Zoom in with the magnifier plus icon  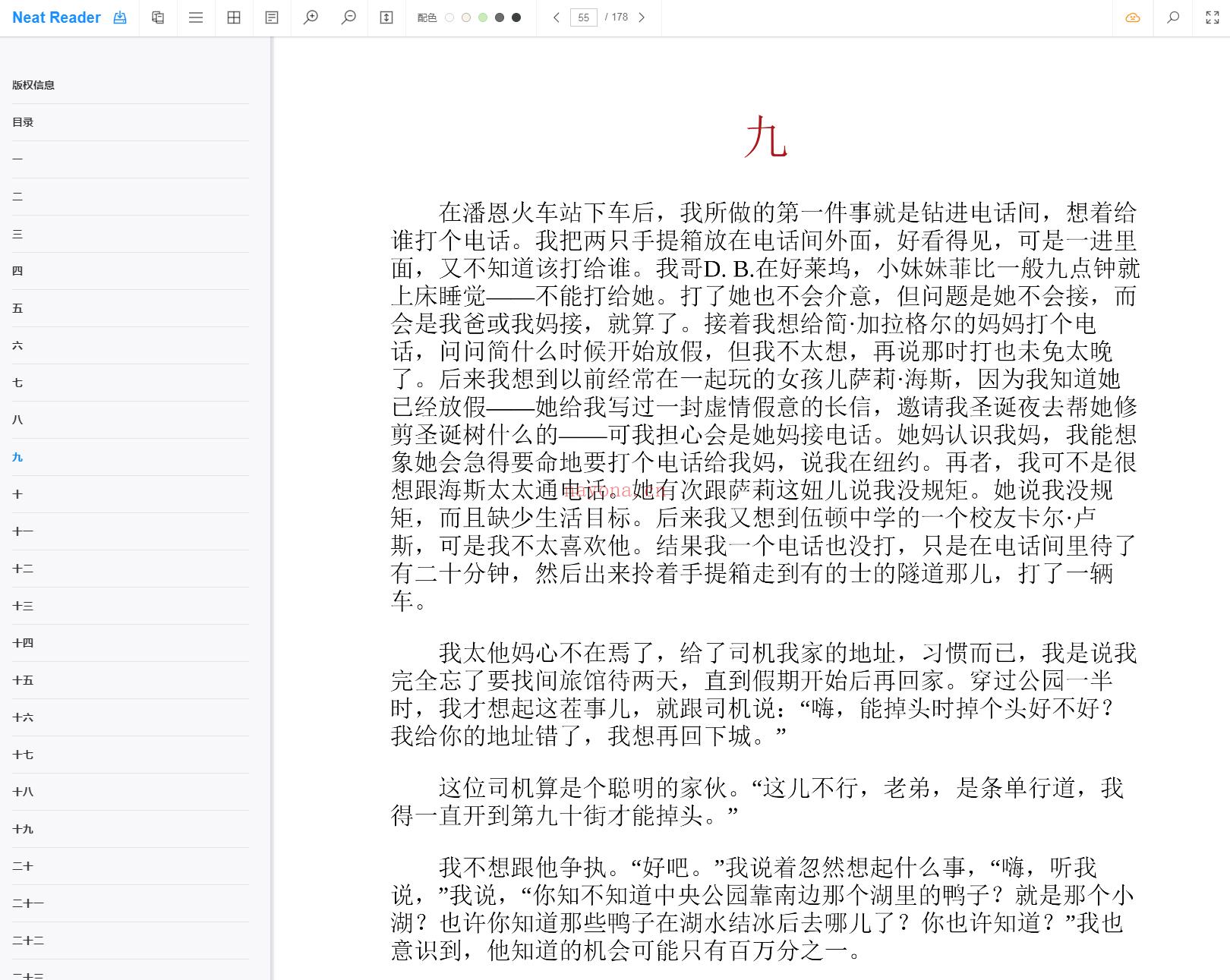pos(311,17)
